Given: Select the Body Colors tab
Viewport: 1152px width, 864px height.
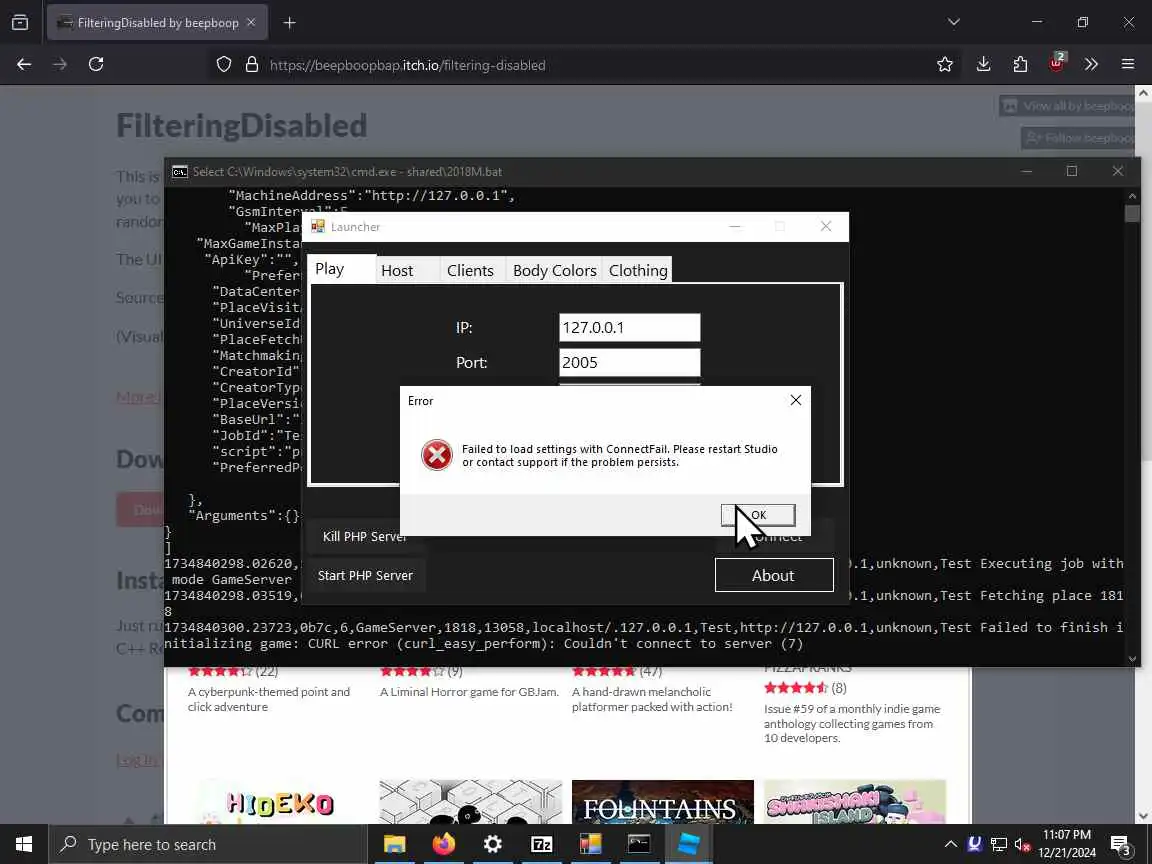Looking at the screenshot, I should (554, 270).
